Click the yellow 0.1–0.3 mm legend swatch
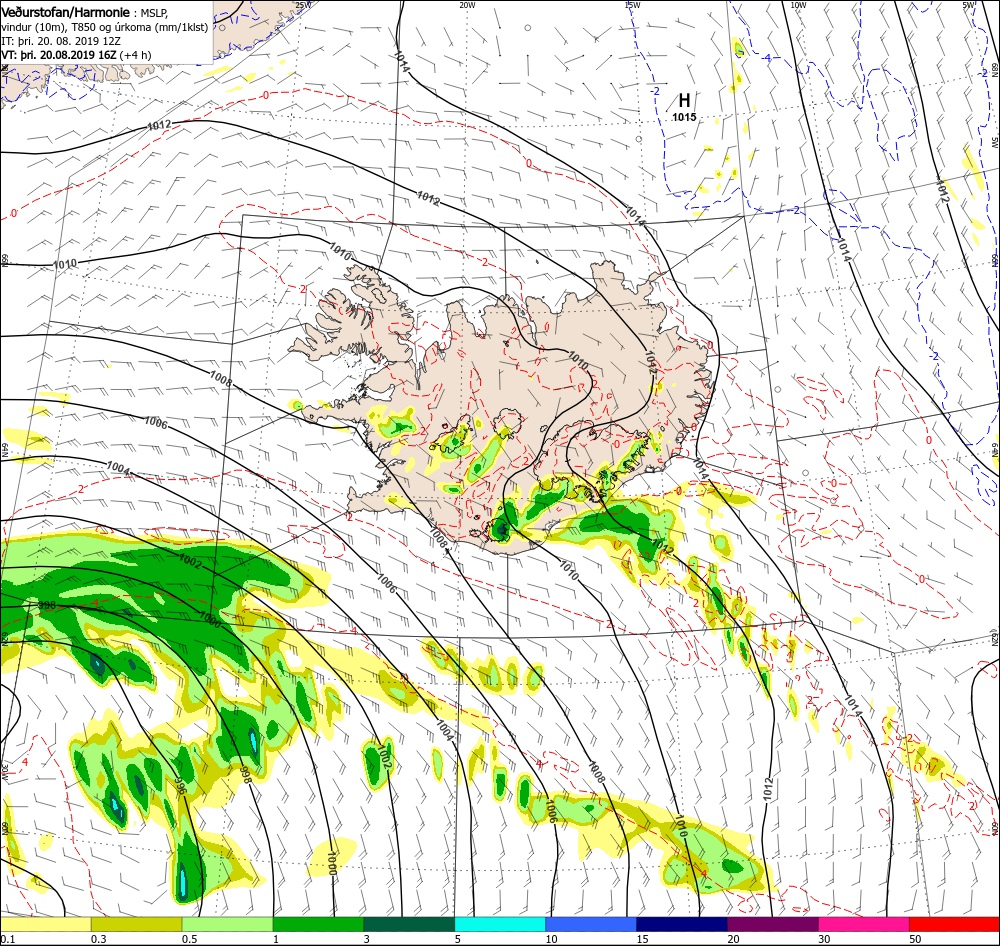This screenshot has width=1000, height=946. coord(46,924)
